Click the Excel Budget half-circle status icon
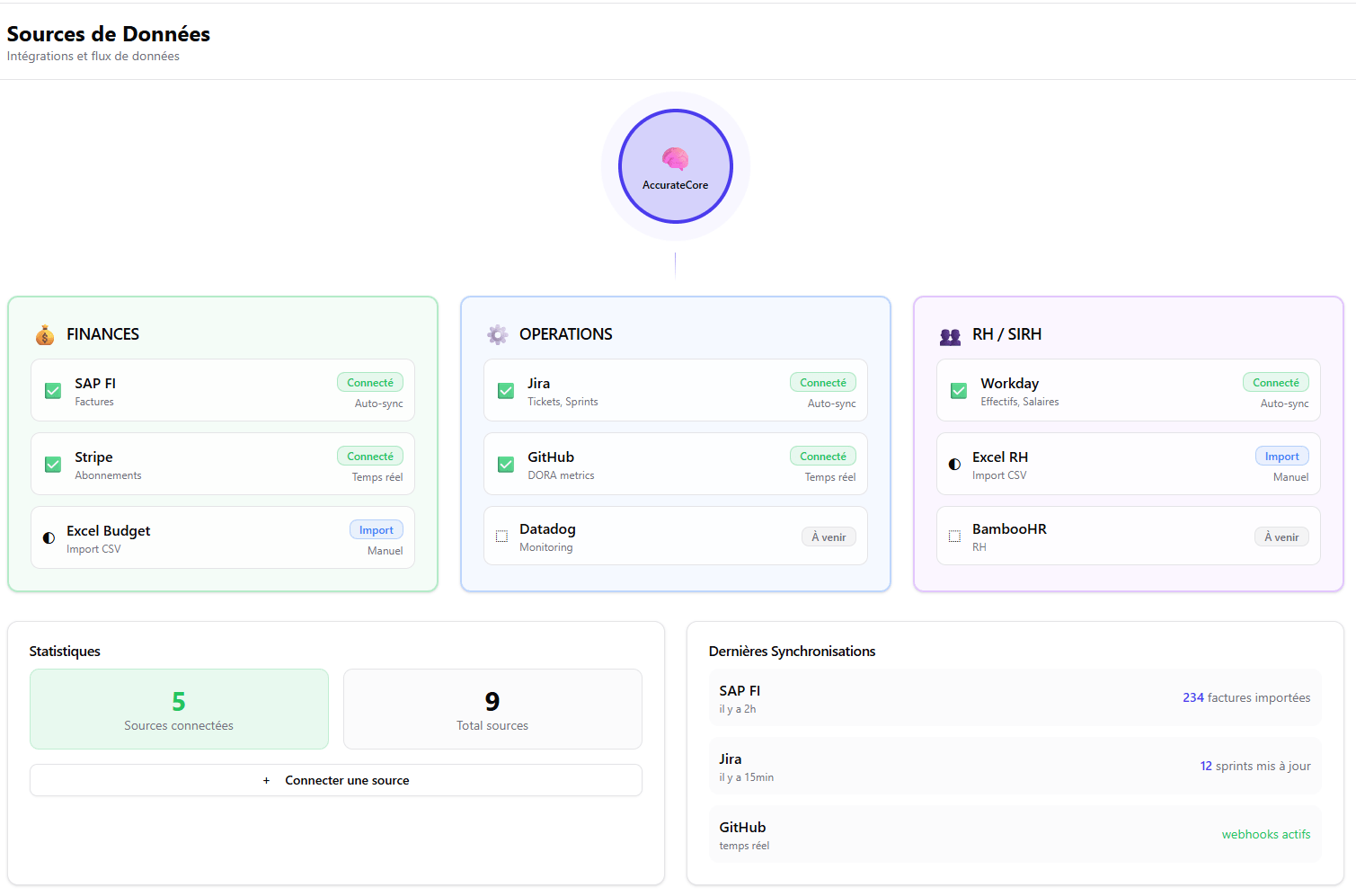The image size is (1356, 896). (x=49, y=538)
